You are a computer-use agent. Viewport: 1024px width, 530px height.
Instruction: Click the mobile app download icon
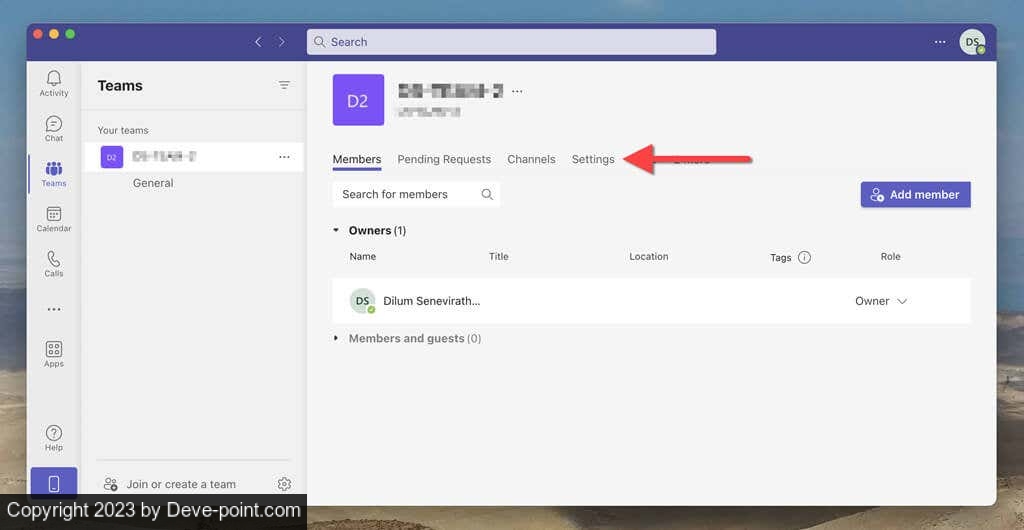coord(54,484)
